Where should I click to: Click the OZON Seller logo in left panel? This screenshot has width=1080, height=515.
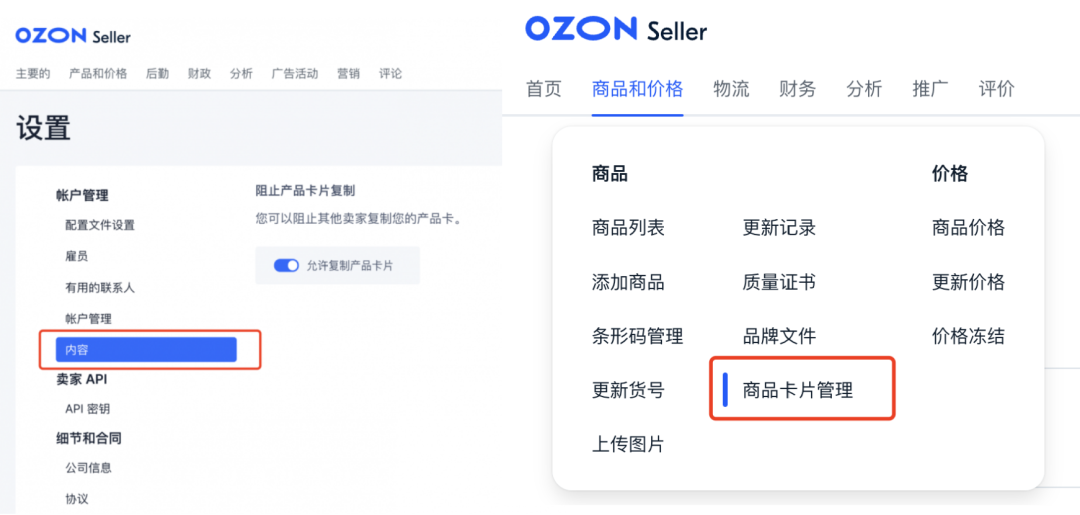click(x=73, y=36)
